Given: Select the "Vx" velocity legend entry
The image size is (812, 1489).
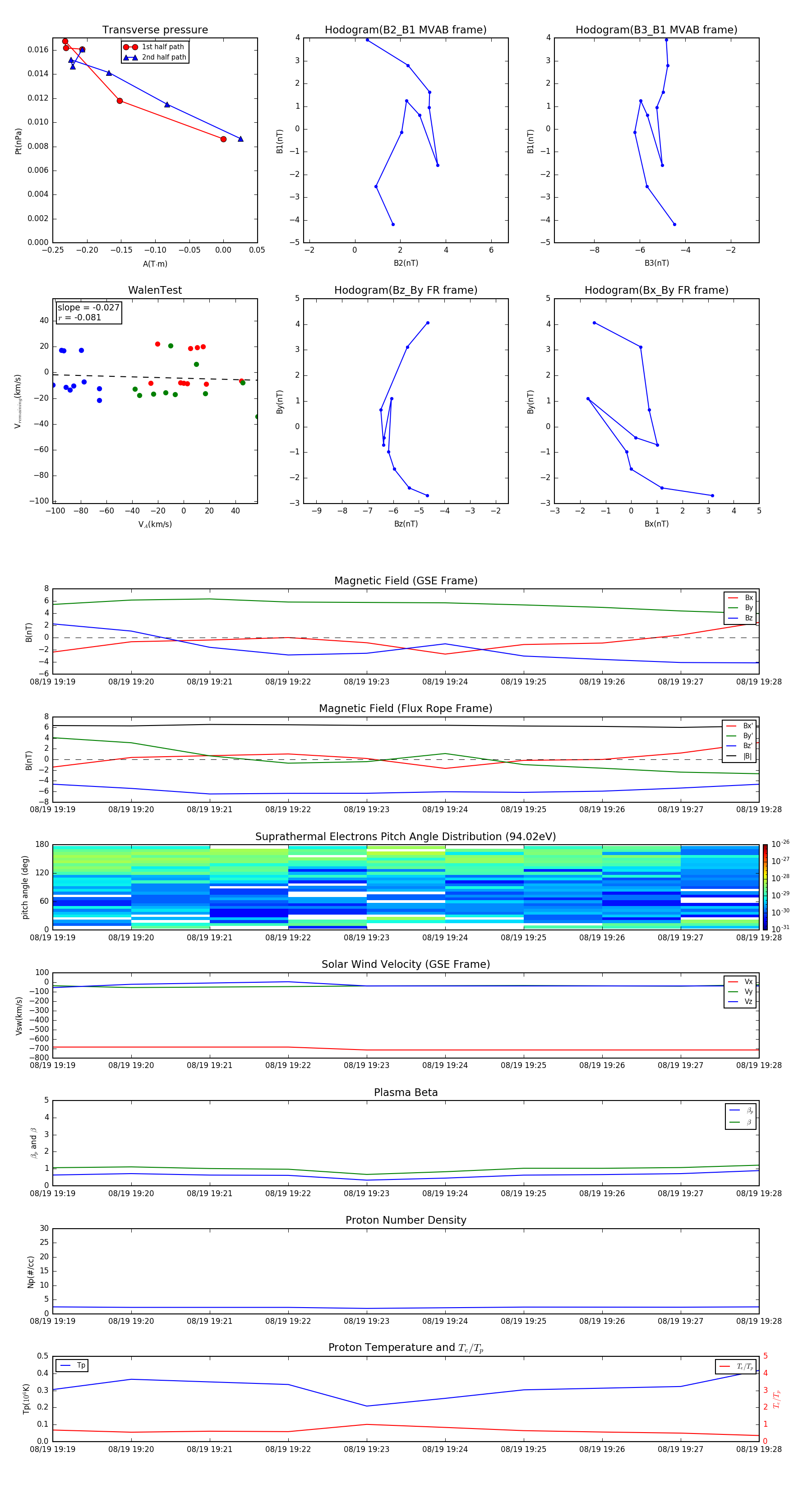Looking at the screenshot, I should (x=740, y=981).
